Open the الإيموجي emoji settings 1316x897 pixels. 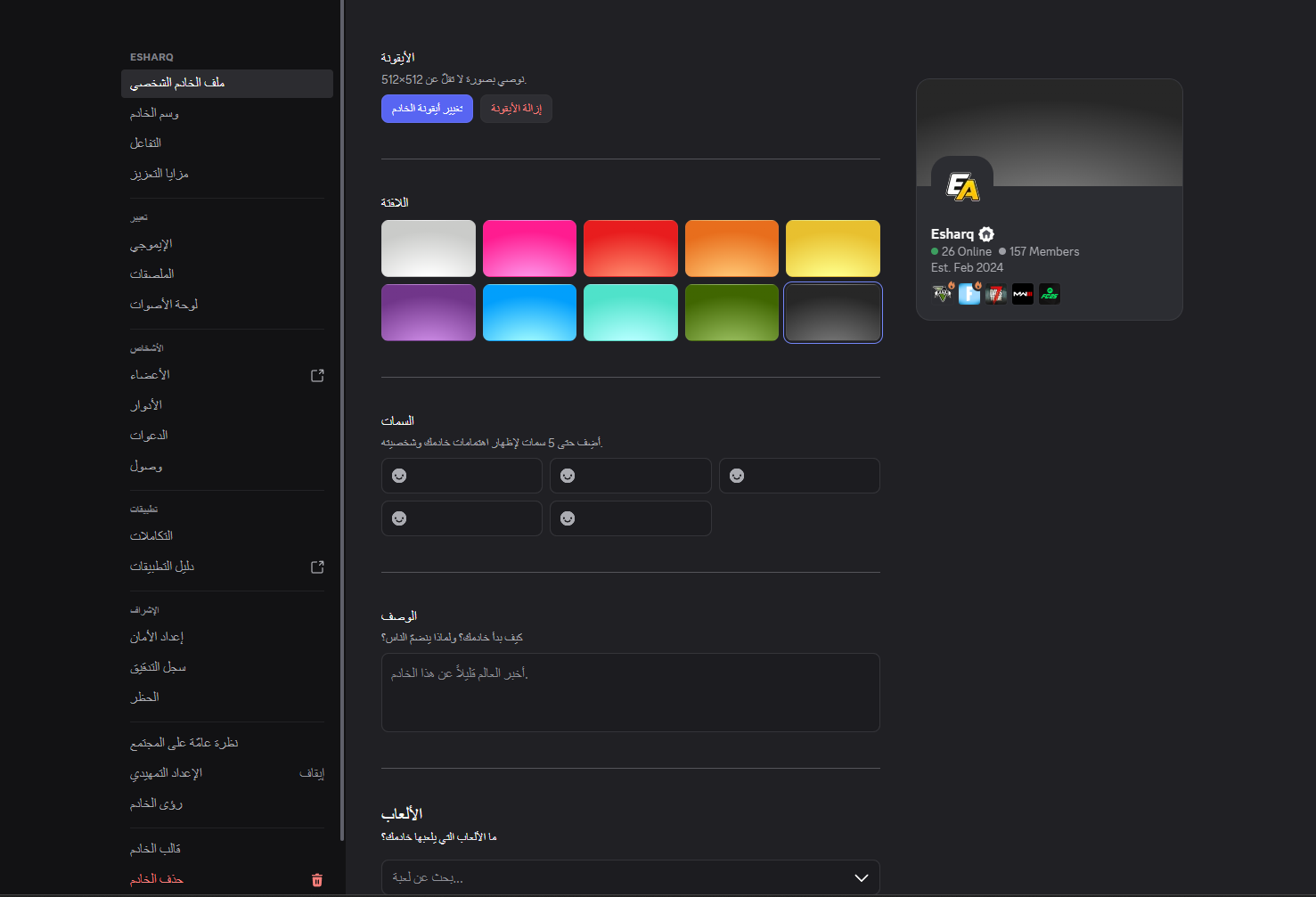(x=227, y=245)
